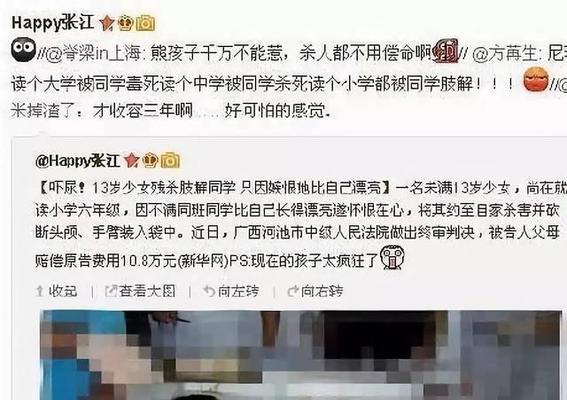Viewport: 567px width, 400px height.
Task: Click the orange face emoji after exclamation marks
Action: tap(536, 79)
